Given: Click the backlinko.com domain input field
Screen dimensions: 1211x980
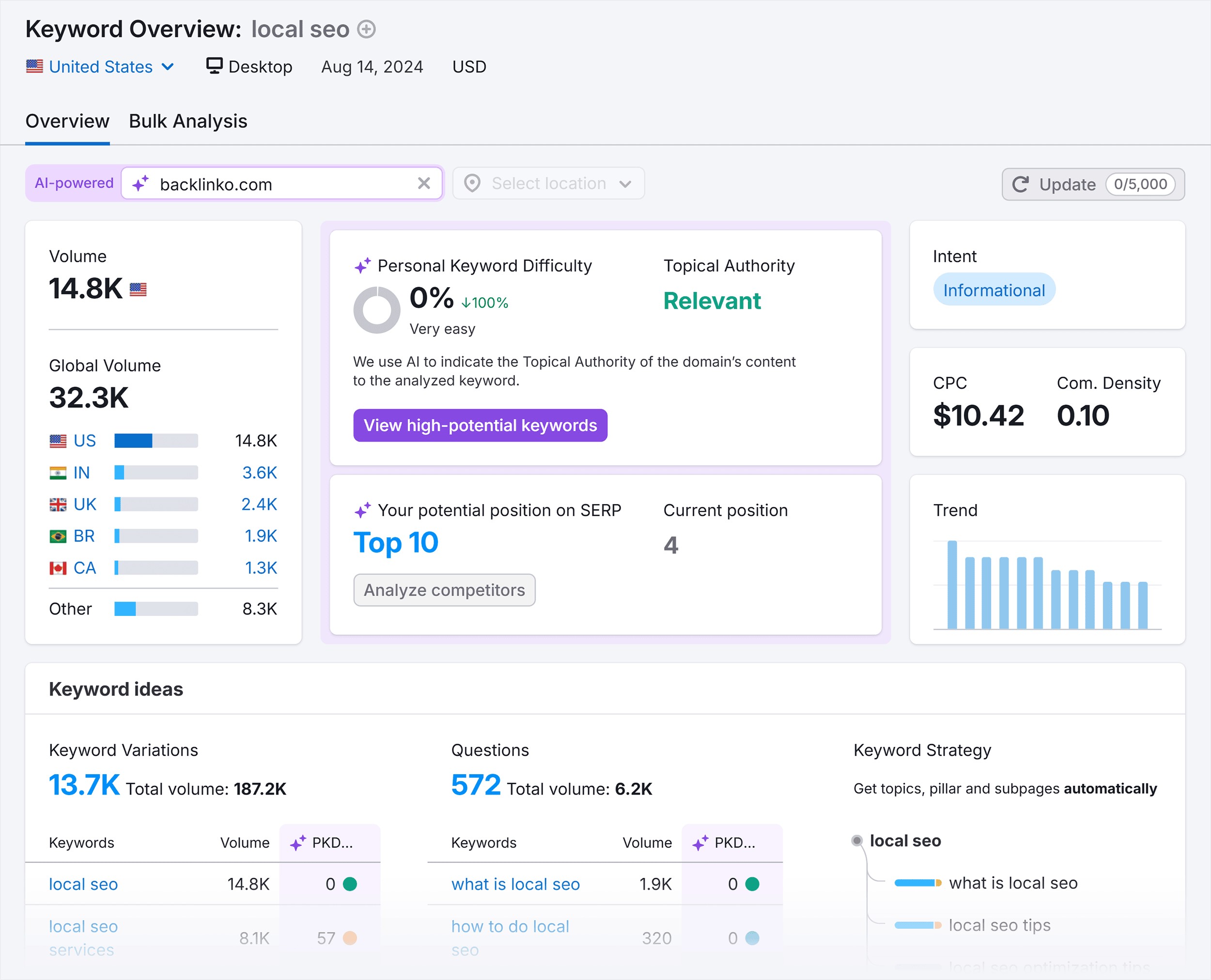Looking at the screenshot, I should click(281, 184).
